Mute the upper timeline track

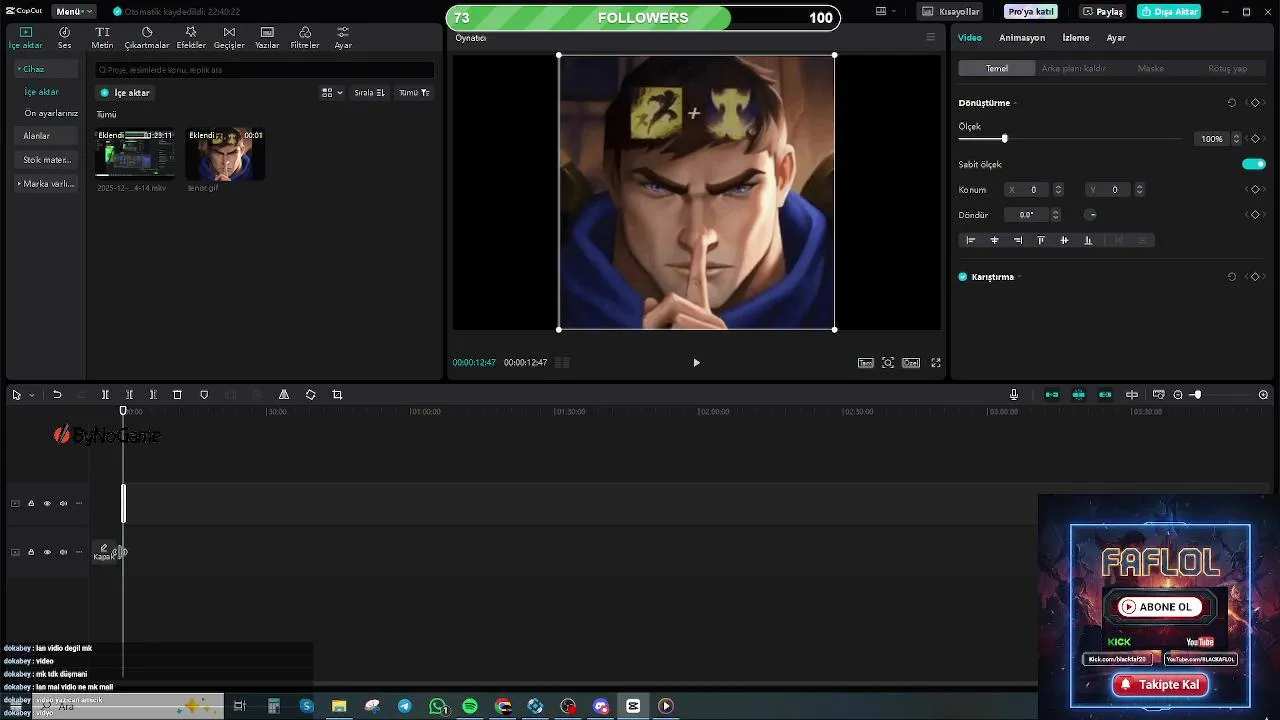pos(63,504)
